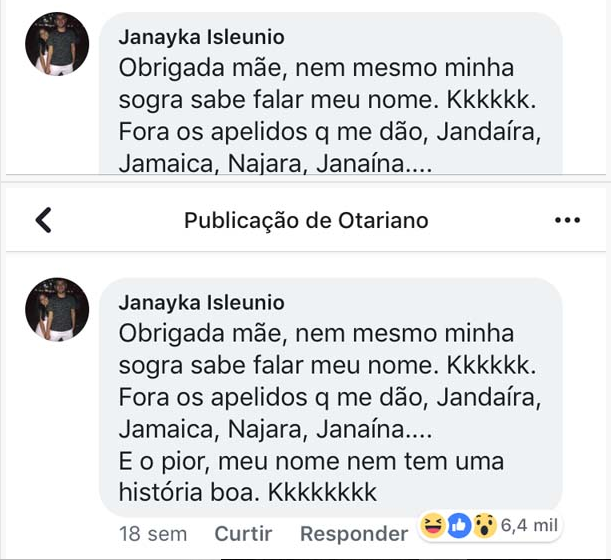Open the upper Janayka Isleunio profile picture
This screenshot has height=560, width=611.
(x=57, y=44)
